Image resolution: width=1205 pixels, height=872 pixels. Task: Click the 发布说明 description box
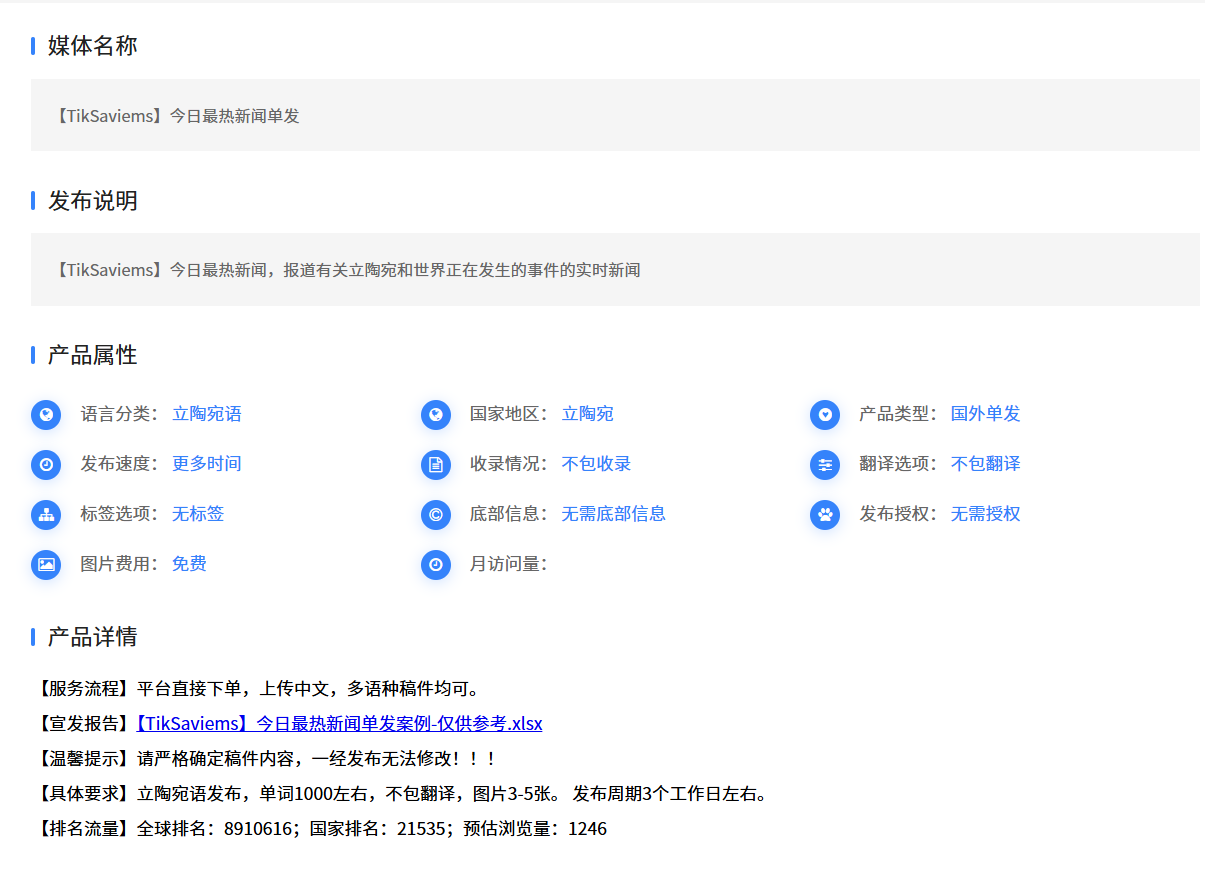pyautogui.click(x=615, y=269)
